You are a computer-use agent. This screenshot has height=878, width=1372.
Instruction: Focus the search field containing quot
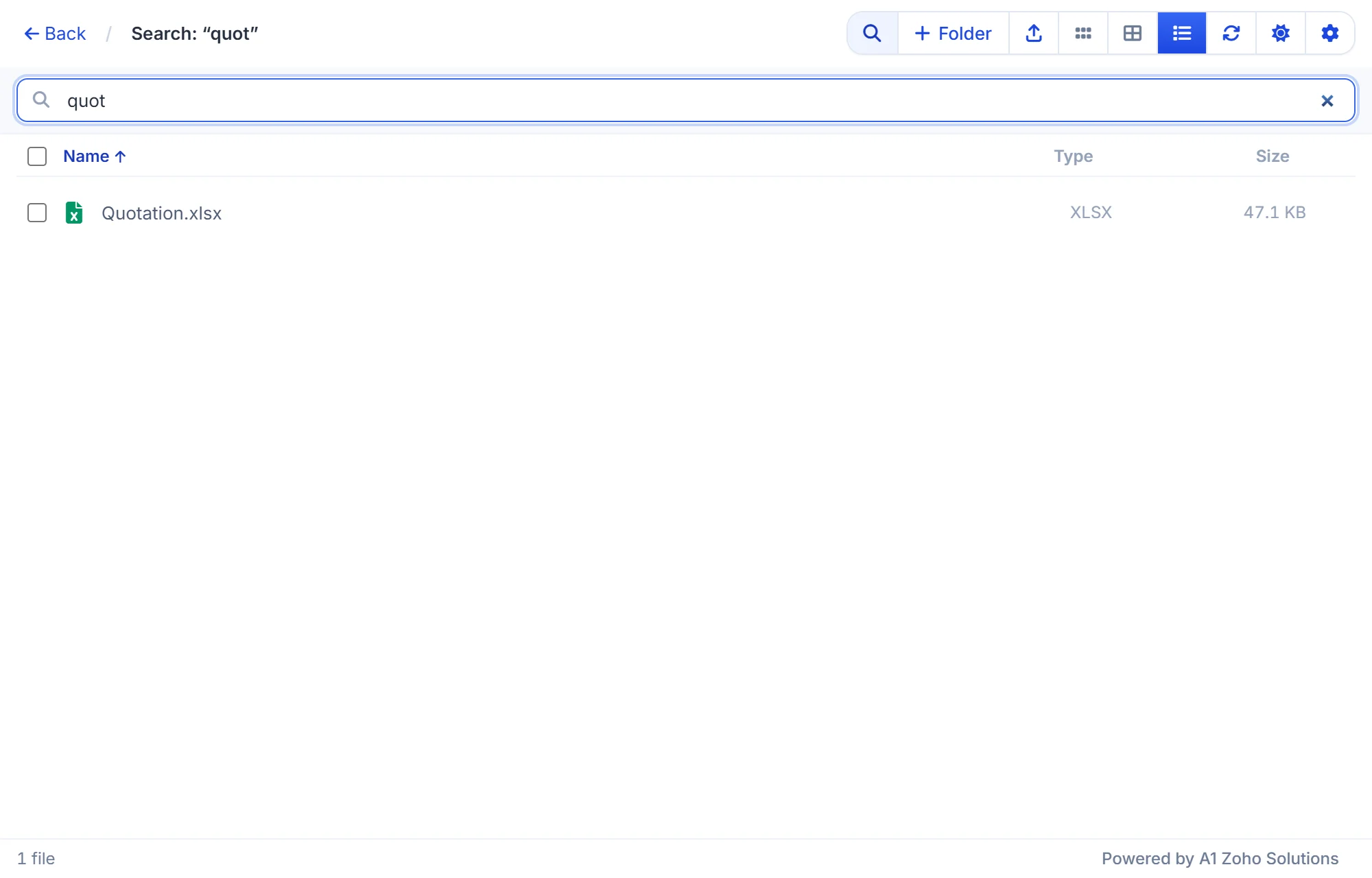[686, 100]
